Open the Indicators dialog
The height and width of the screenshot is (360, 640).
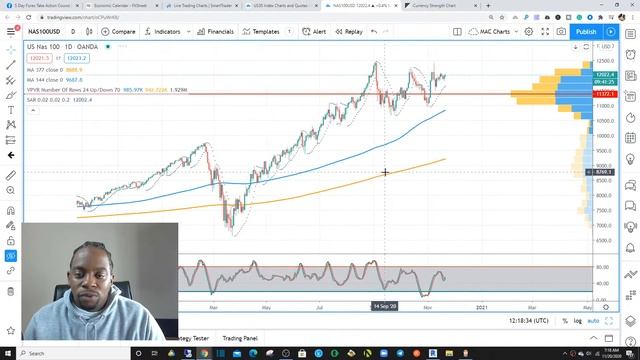tap(162, 32)
